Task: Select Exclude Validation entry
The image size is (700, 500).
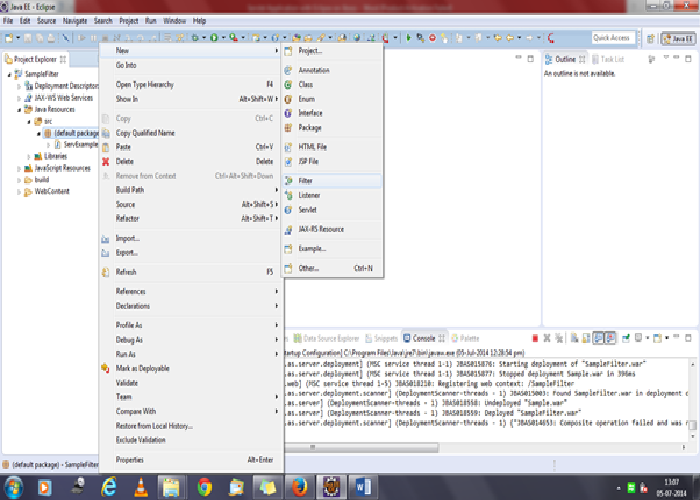Action: 191,440
